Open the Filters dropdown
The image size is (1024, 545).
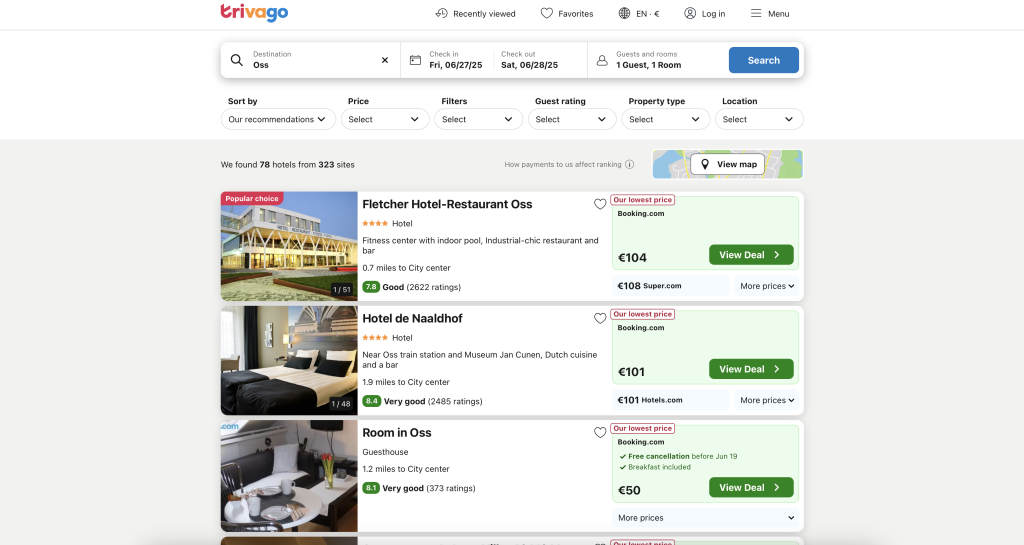click(x=478, y=119)
